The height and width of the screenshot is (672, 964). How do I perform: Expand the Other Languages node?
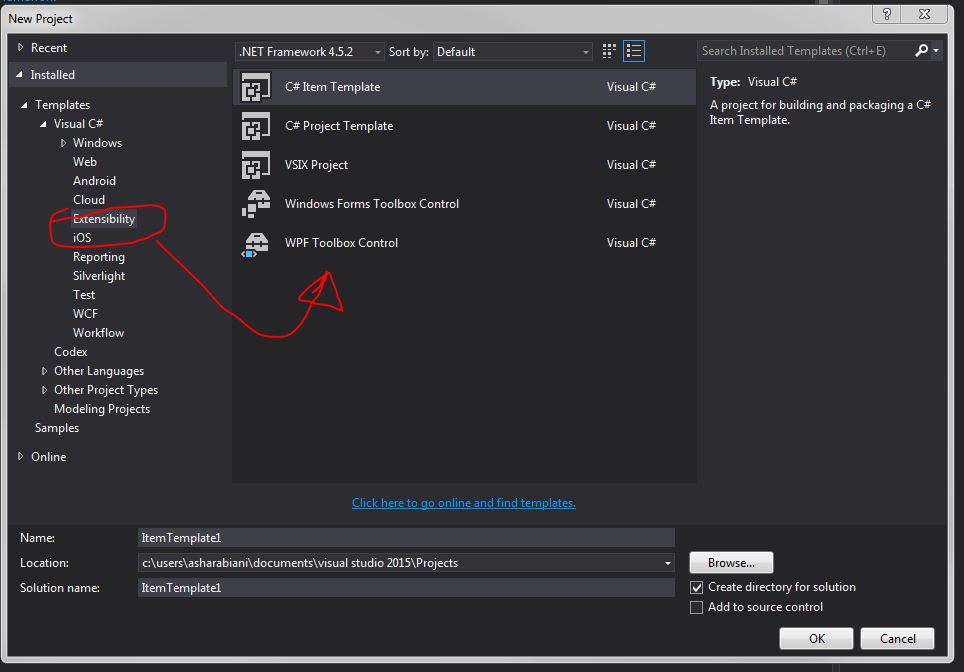click(x=44, y=371)
